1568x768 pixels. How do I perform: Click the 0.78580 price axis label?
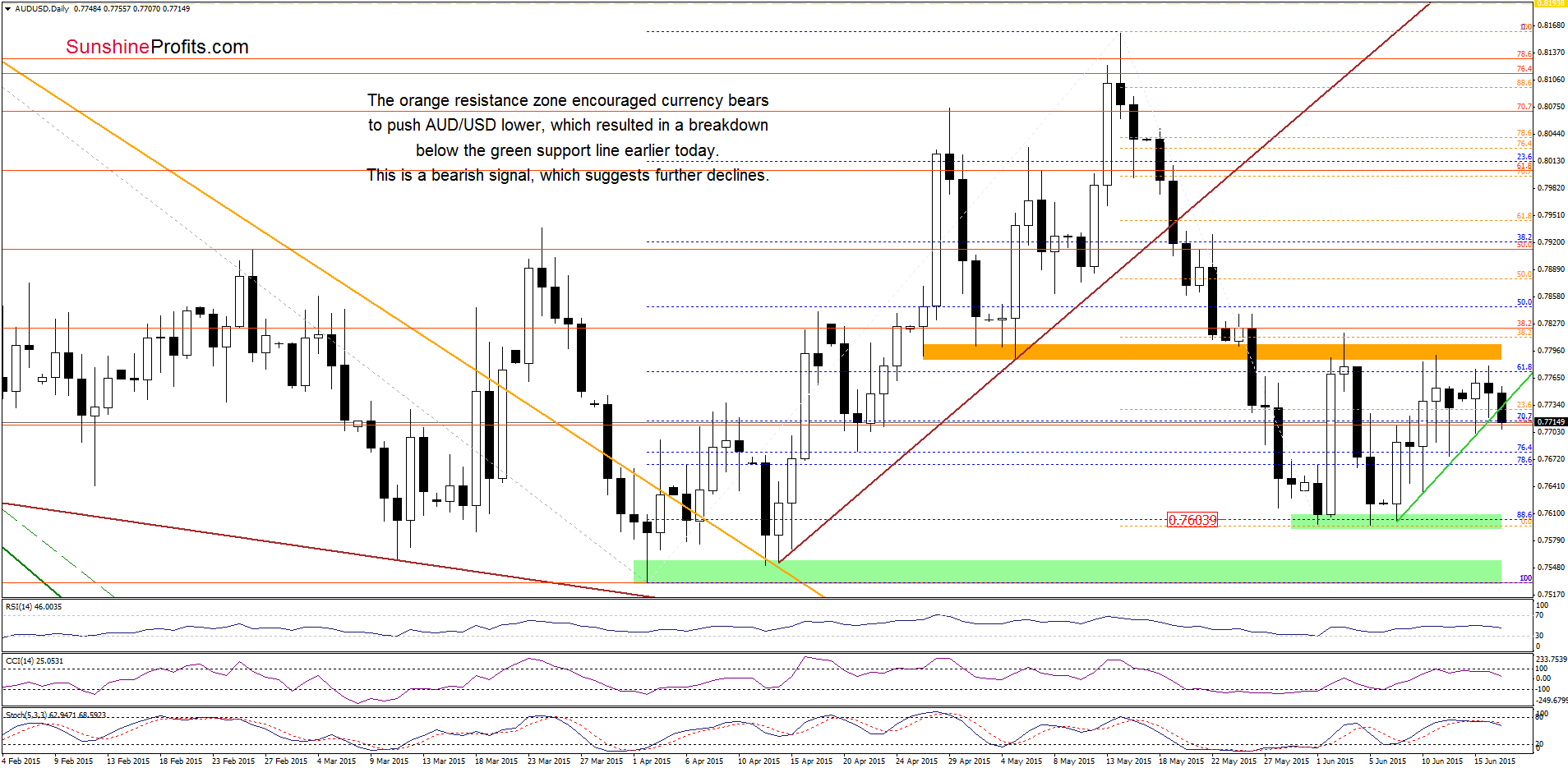[x=1551, y=297]
